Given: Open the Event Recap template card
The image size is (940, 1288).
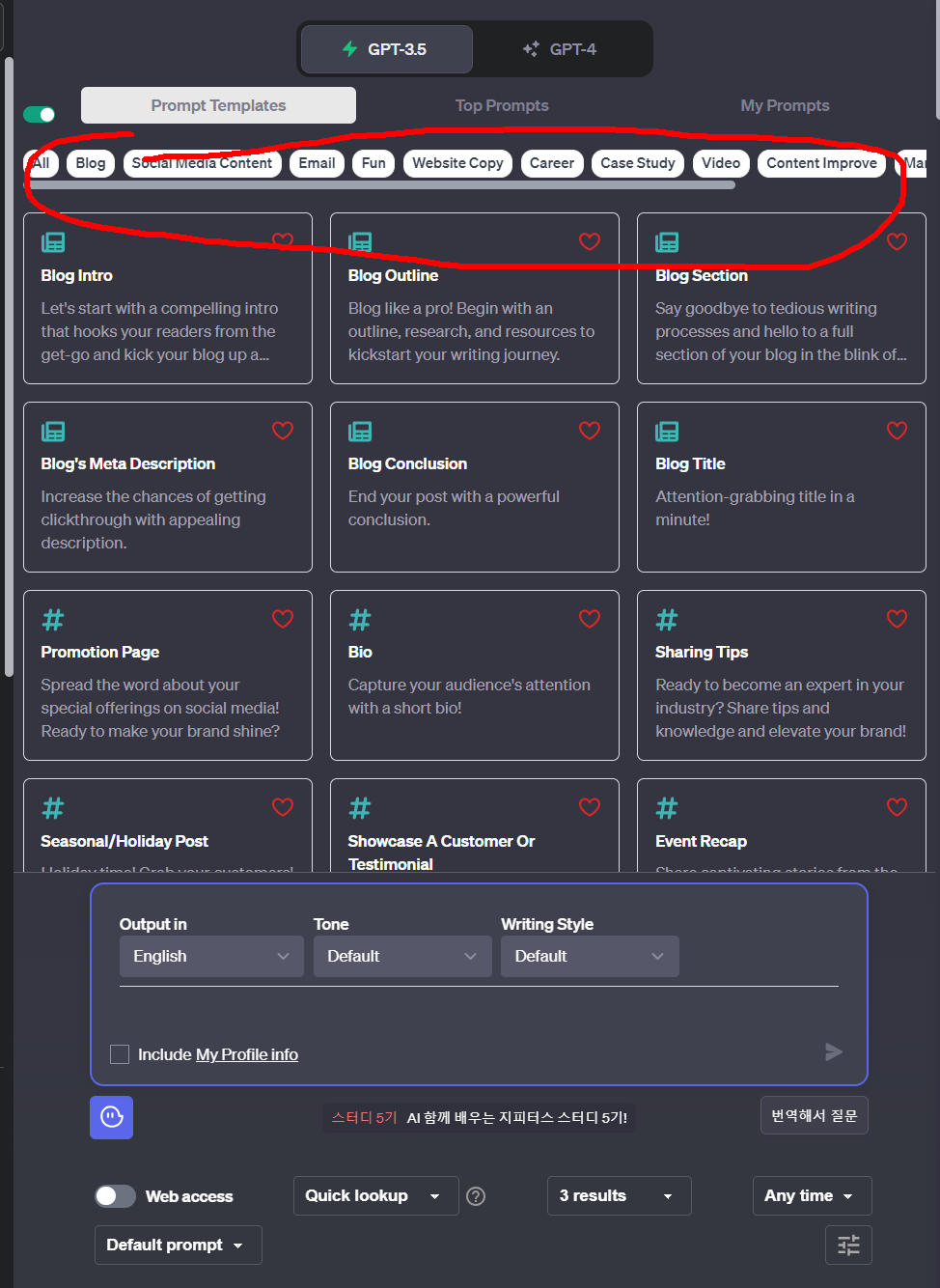Looking at the screenshot, I should click(782, 826).
